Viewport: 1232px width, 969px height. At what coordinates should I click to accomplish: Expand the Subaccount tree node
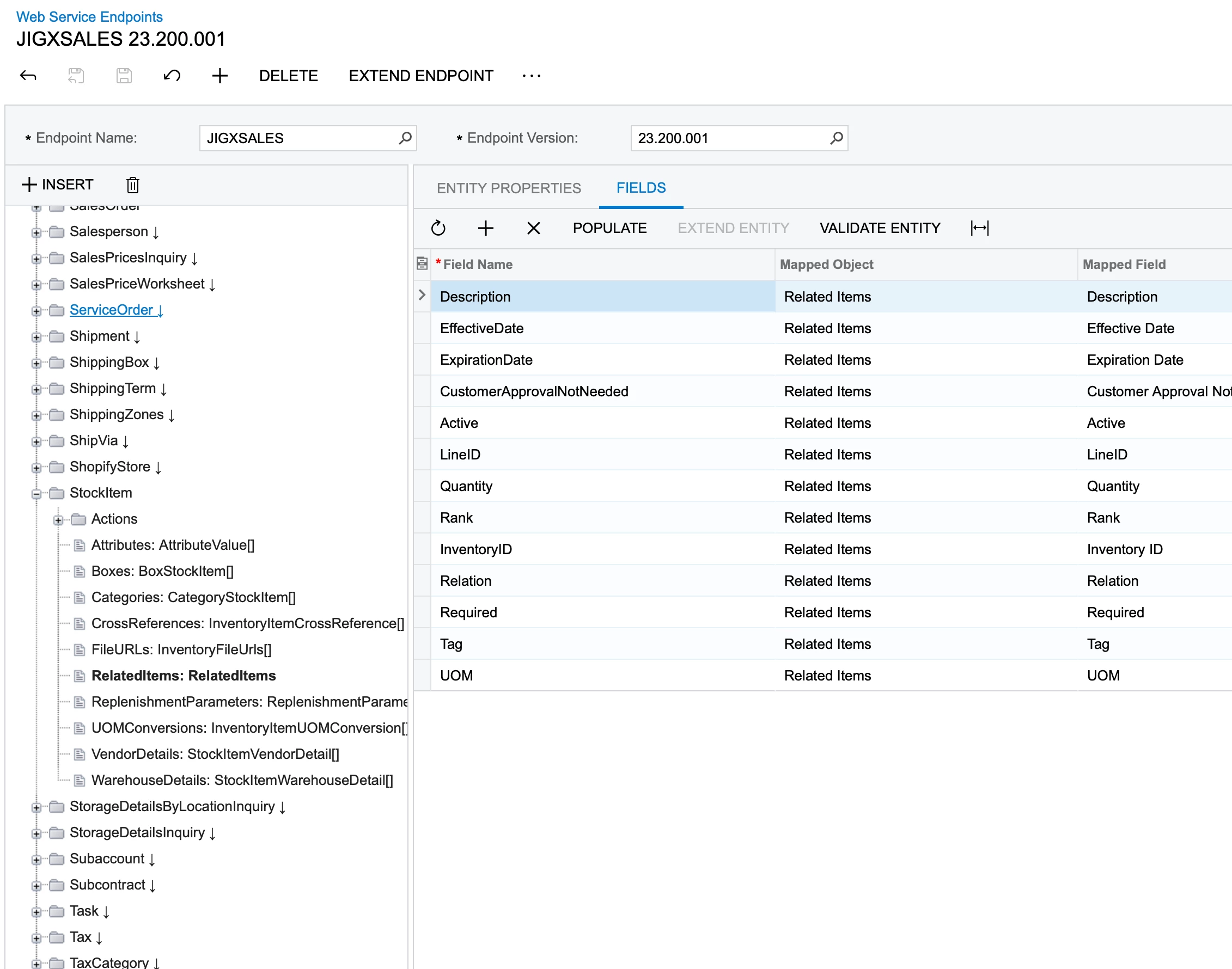36,860
